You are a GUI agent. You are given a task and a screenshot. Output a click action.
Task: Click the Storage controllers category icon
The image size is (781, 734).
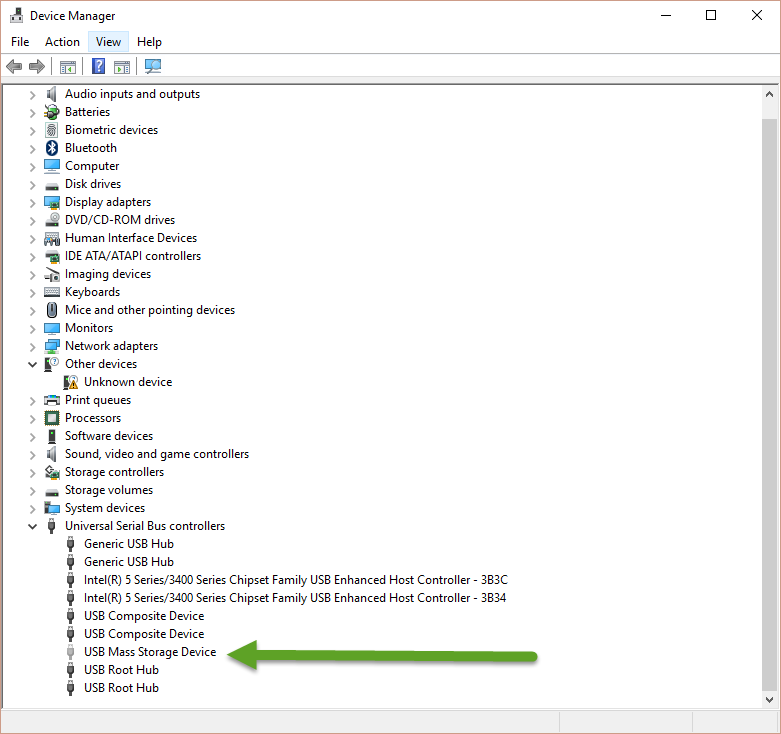pos(52,472)
